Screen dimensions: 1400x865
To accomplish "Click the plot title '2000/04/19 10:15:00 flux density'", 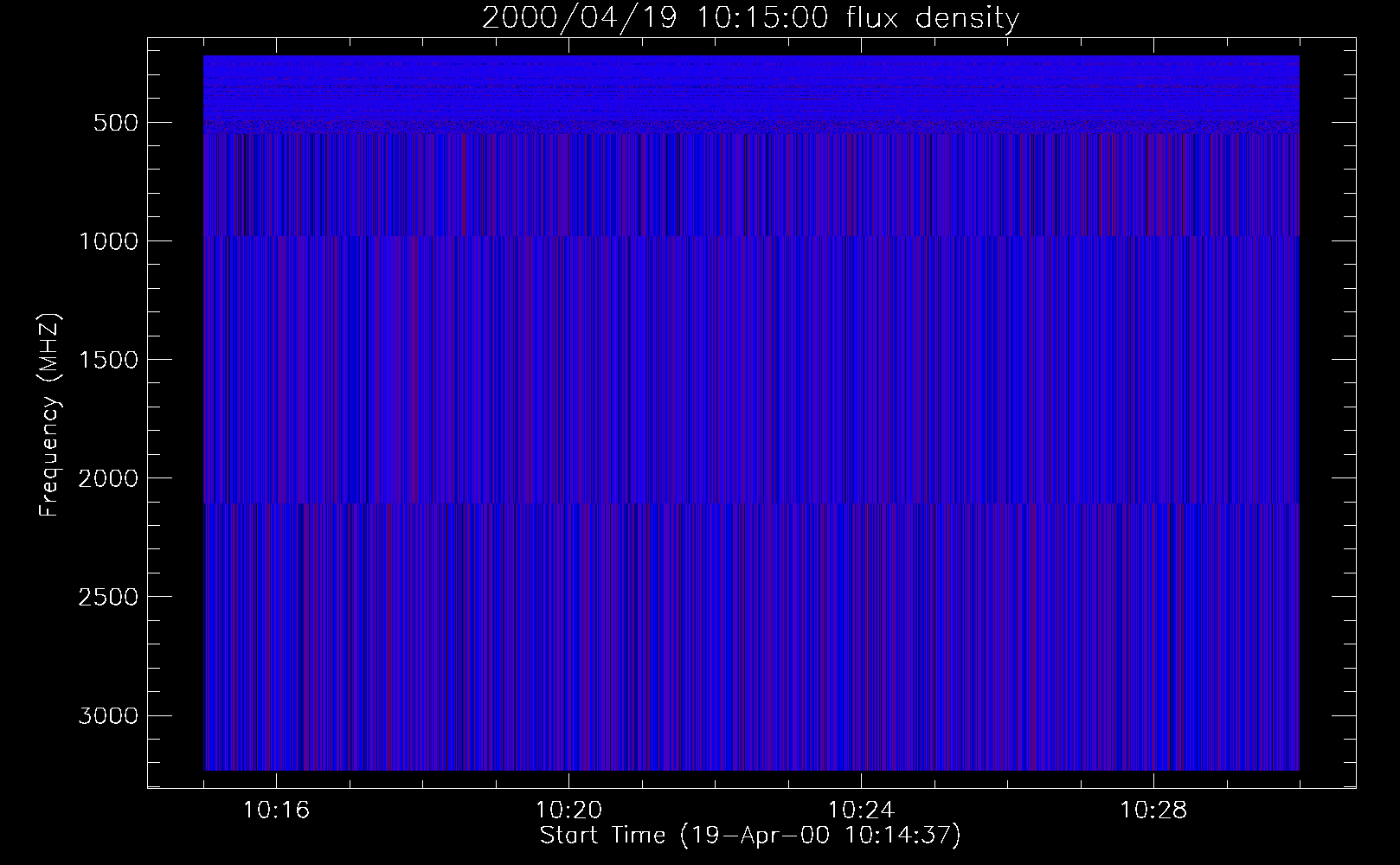I will [750, 18].
